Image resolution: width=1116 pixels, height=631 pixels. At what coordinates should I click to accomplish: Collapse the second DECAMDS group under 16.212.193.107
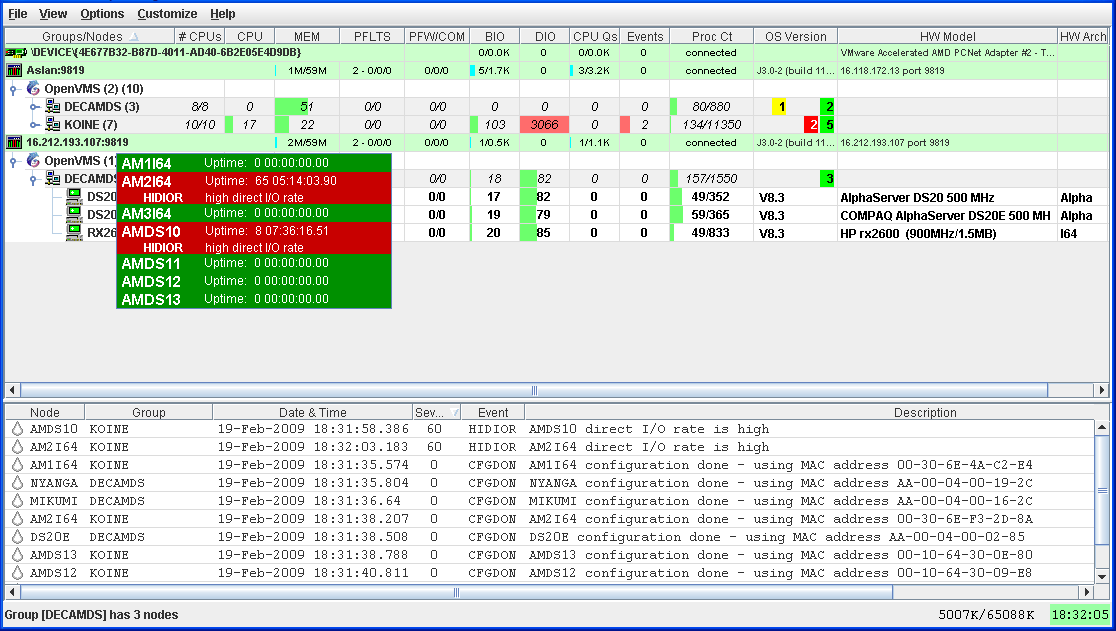[x=33, y=179]
